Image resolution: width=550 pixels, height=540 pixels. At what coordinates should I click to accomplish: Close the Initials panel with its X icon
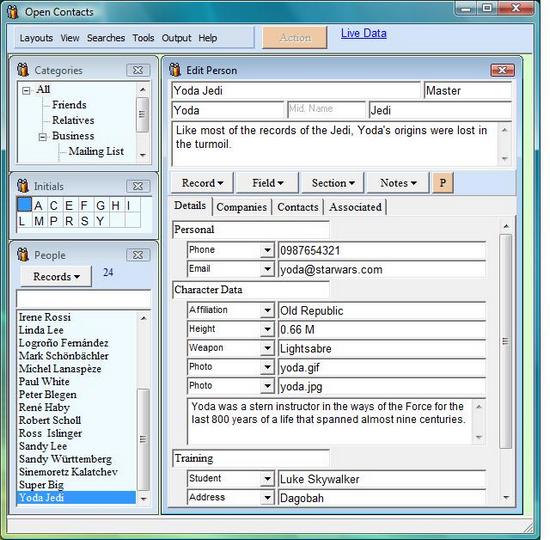coord(138,186)
